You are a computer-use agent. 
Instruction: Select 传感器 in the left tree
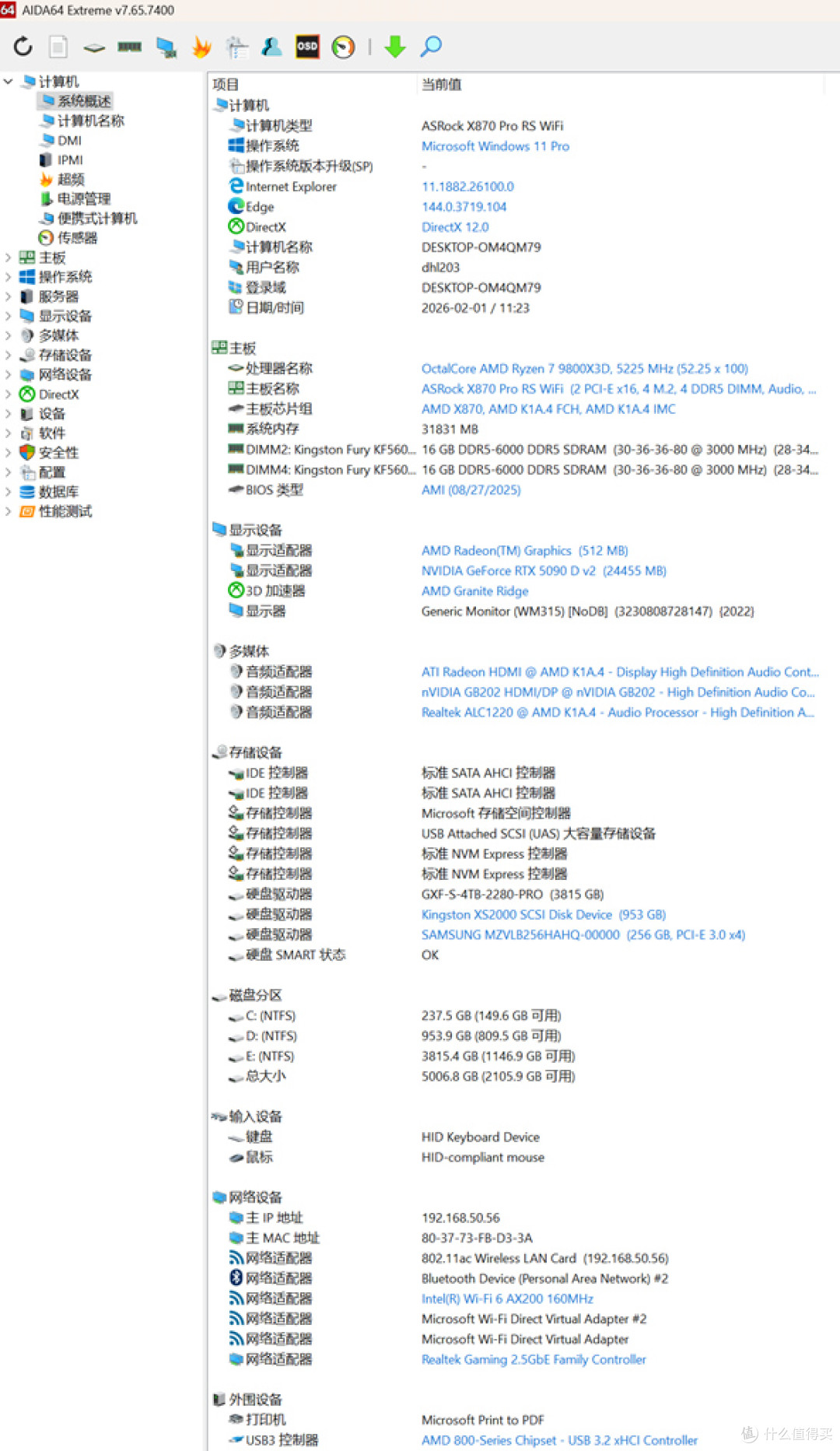[68, 238]
